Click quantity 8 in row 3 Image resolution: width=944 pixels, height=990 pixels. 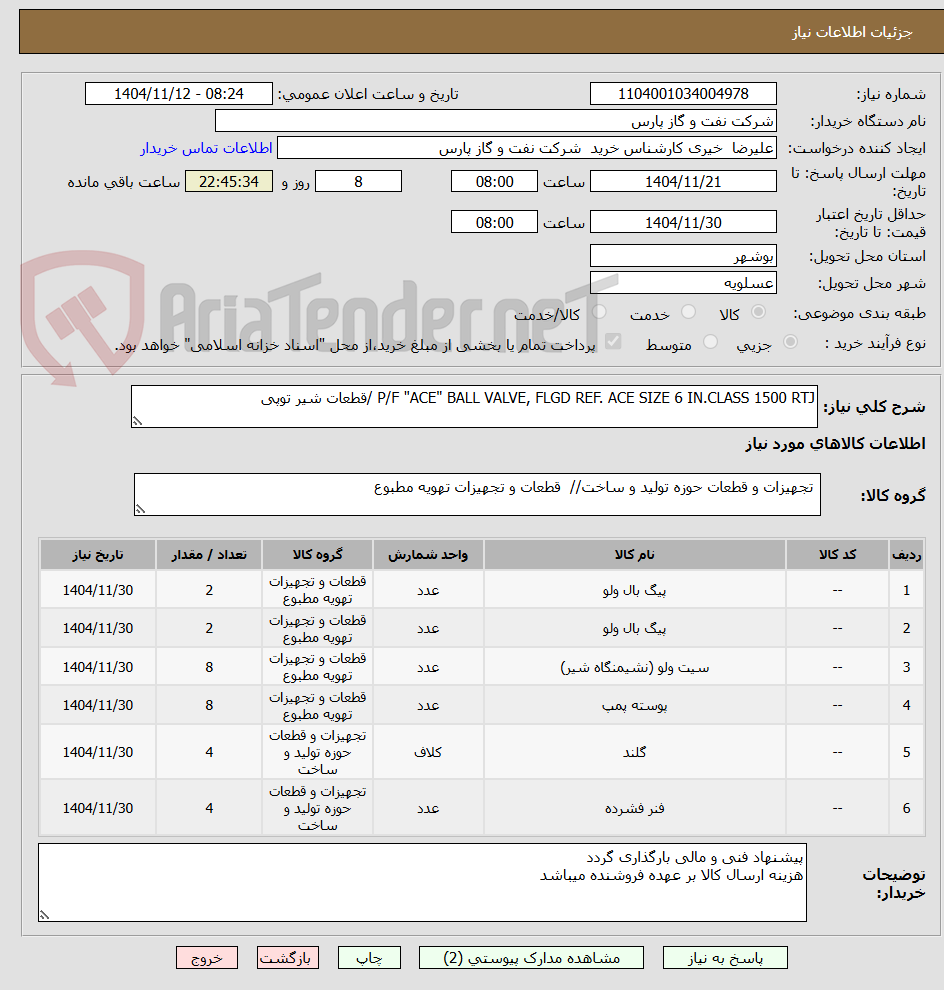click(x=209, y=667)
